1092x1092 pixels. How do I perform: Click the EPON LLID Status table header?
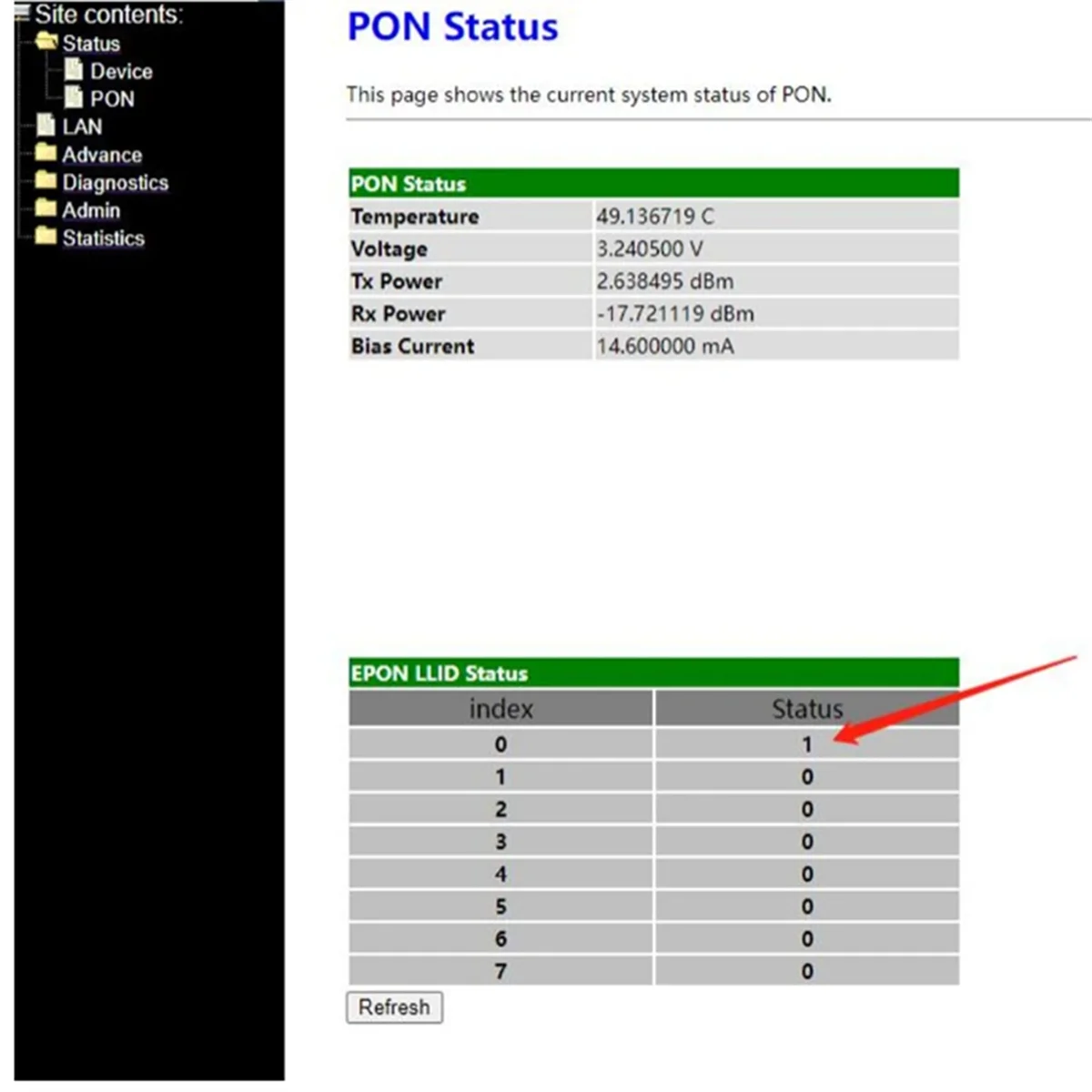pyautogui.click(x=653, y=672)
